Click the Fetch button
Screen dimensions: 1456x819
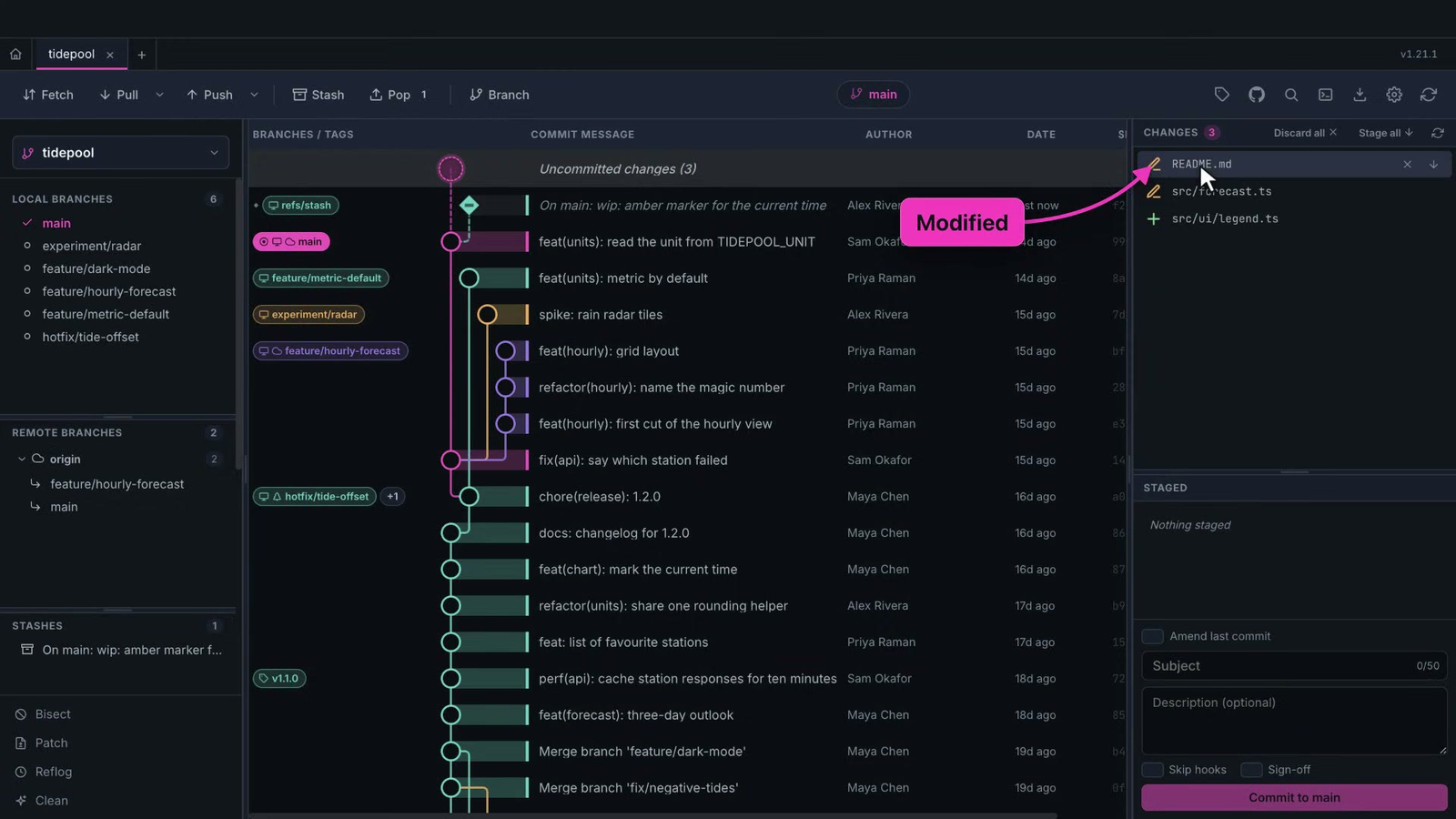[x=48, y=95]
